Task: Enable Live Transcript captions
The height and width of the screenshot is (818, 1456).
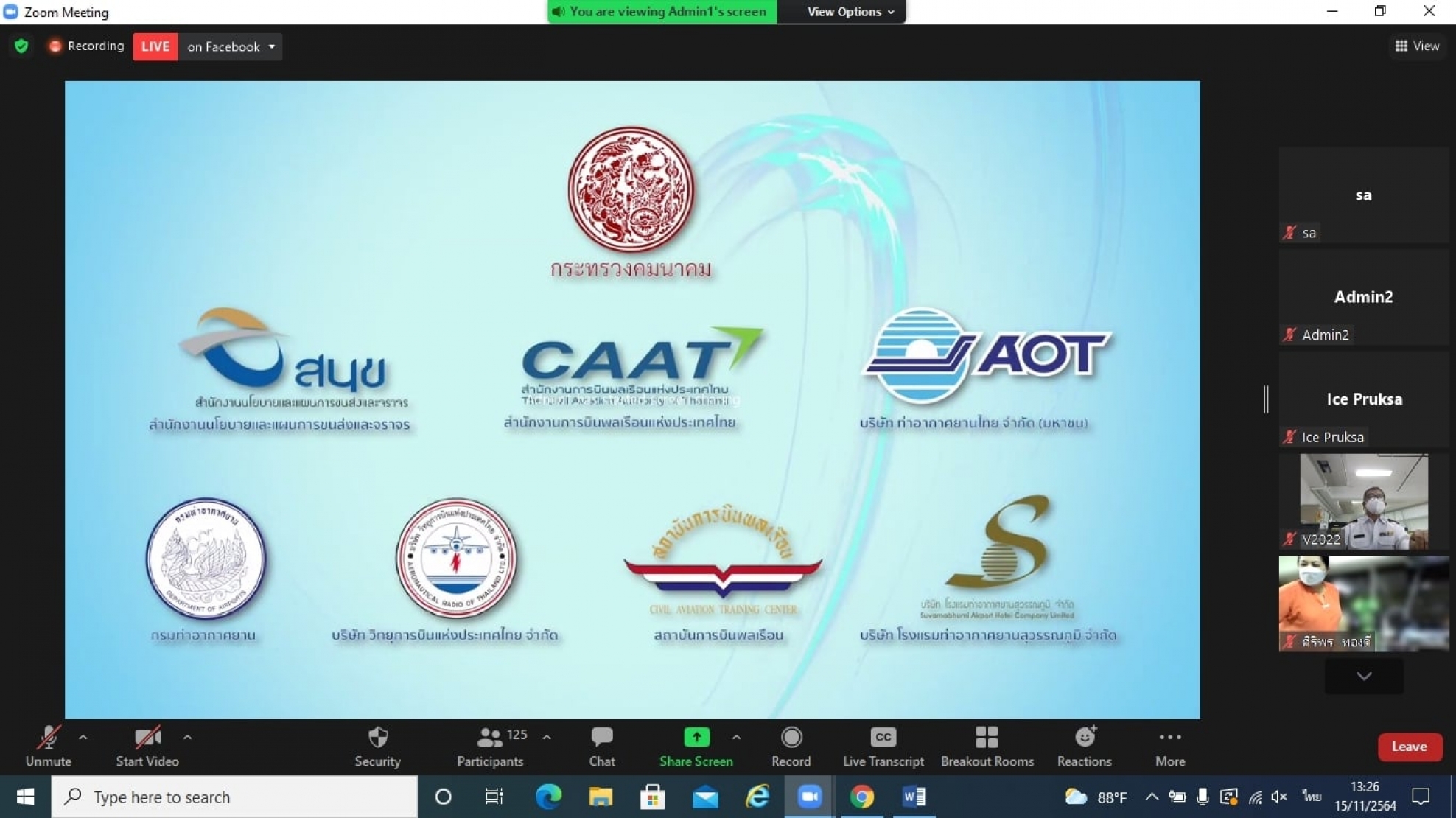Action: point(883,747)
